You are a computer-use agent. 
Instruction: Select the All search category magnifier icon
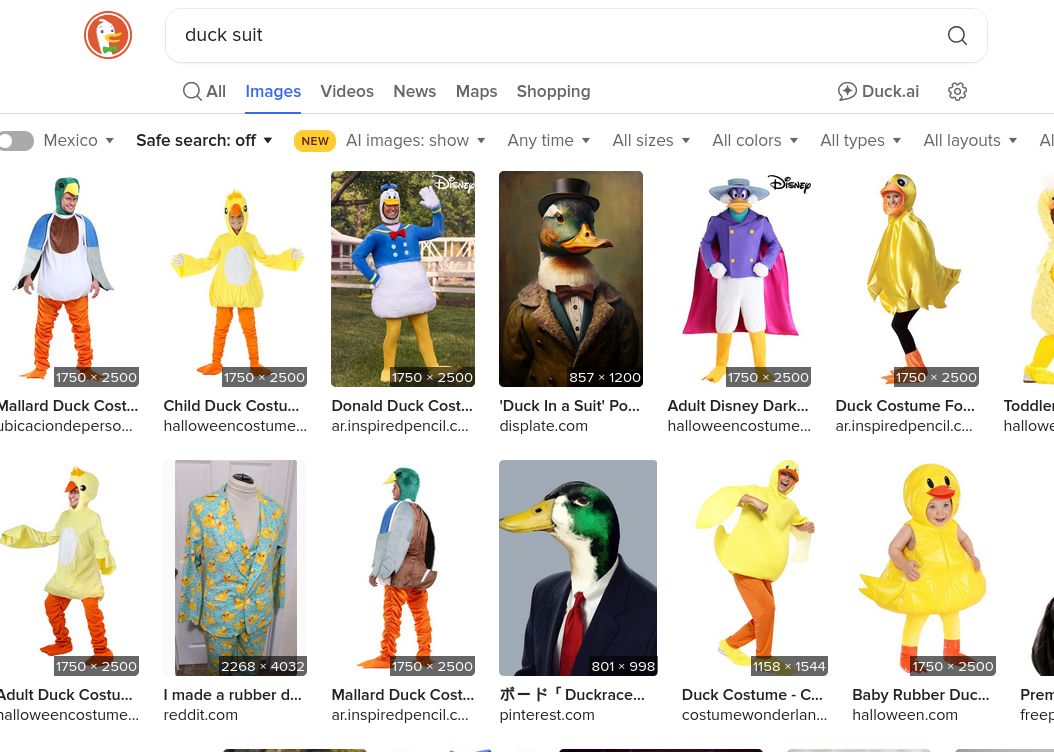(x=192, y=91)
